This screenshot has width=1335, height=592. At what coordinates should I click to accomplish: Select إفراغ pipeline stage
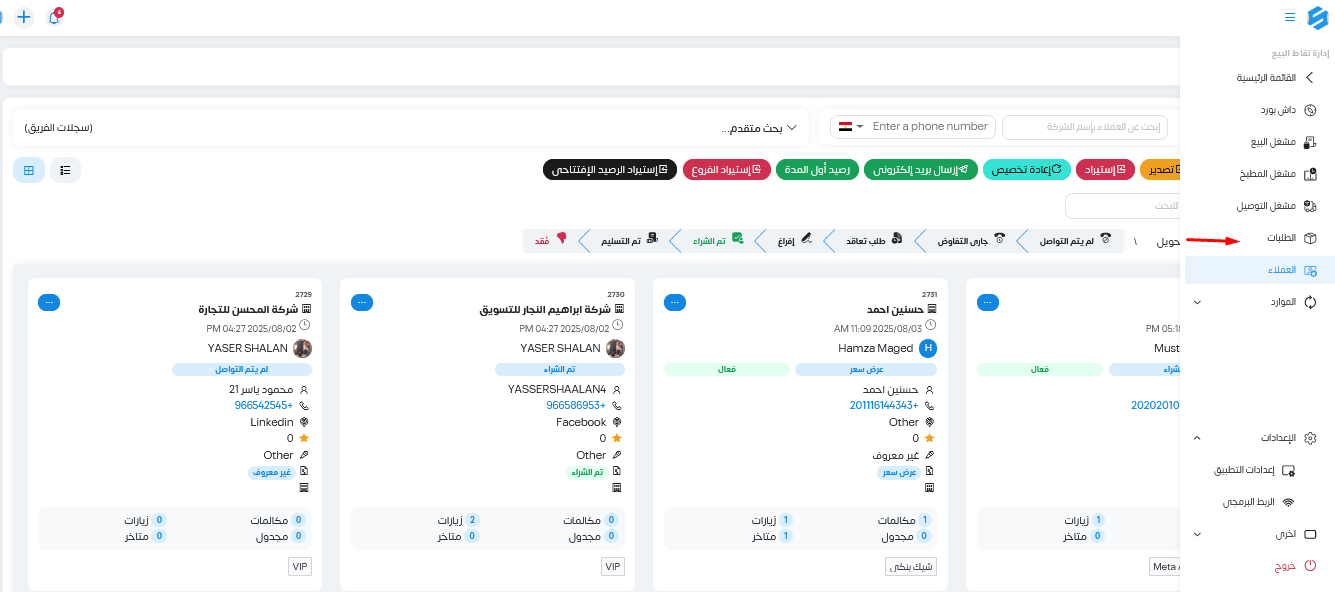pyautogui.click(x=795, y=241)
